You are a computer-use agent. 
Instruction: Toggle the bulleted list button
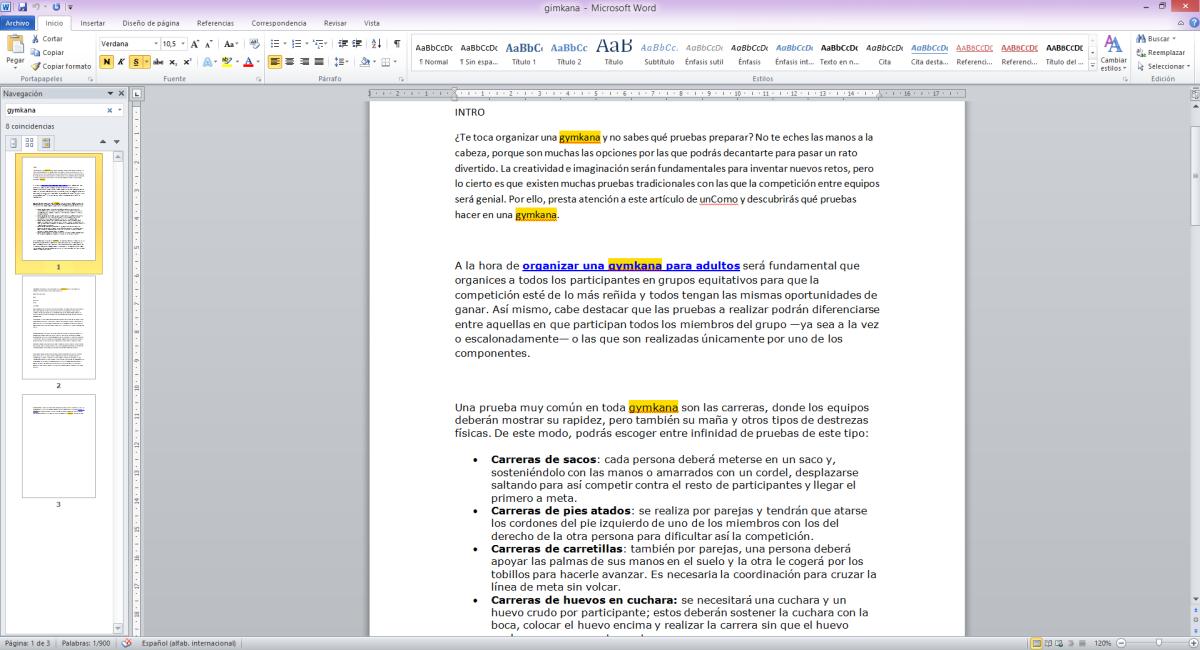(x=276, y=44)
